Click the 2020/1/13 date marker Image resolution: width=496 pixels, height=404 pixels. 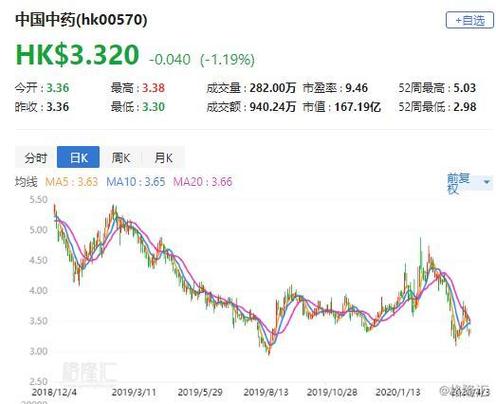click(x=398, y=392)
